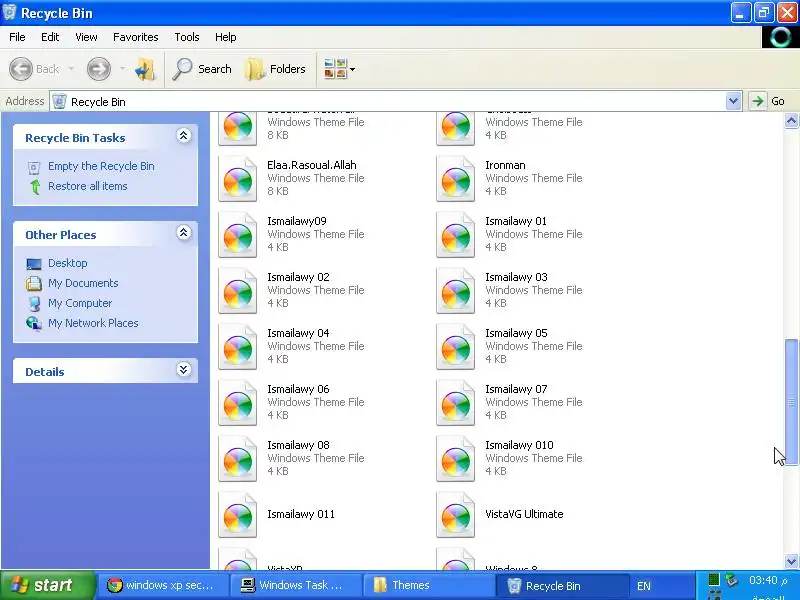Screen dimensions: 800x600
Task: Switch to Chrome taskbar window
Action: point(162,585)
